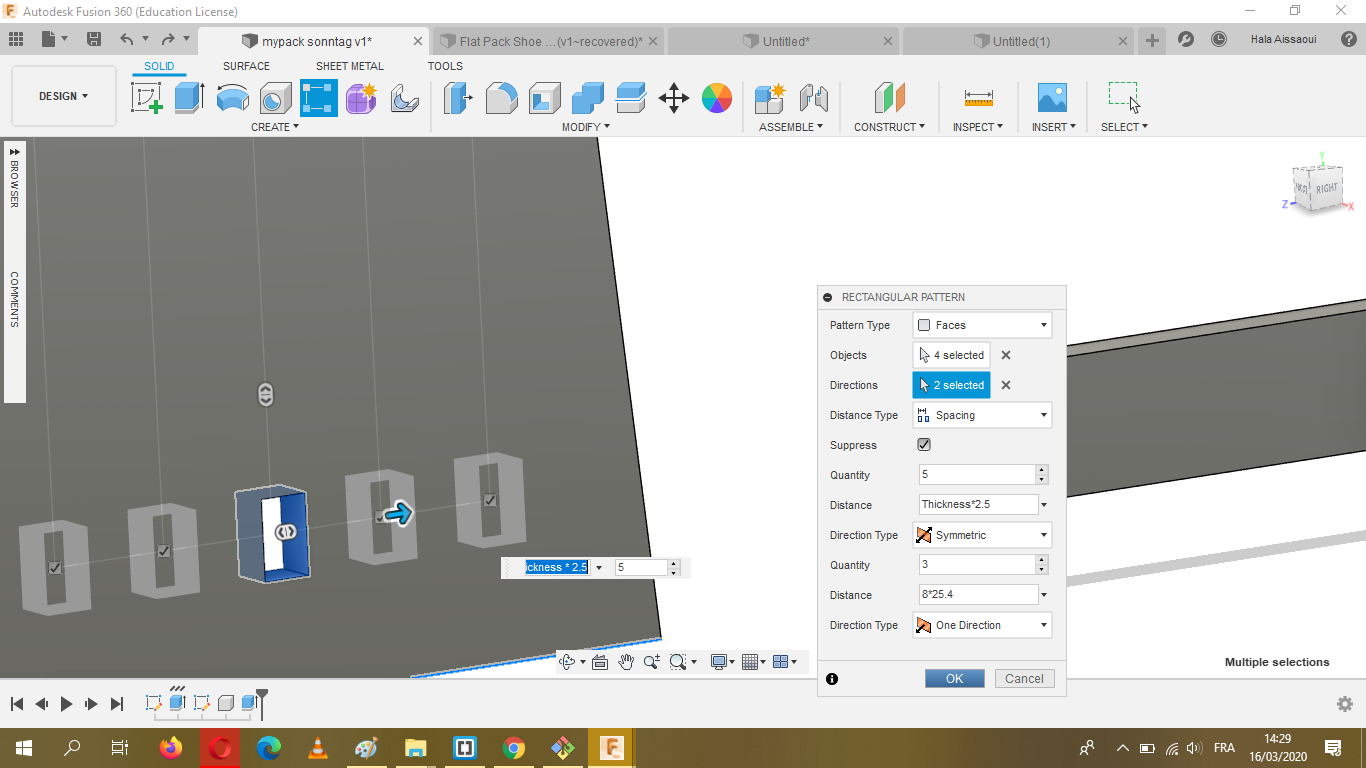
Task: Activate the Move/Copy tool
Action: pos(674,98)
